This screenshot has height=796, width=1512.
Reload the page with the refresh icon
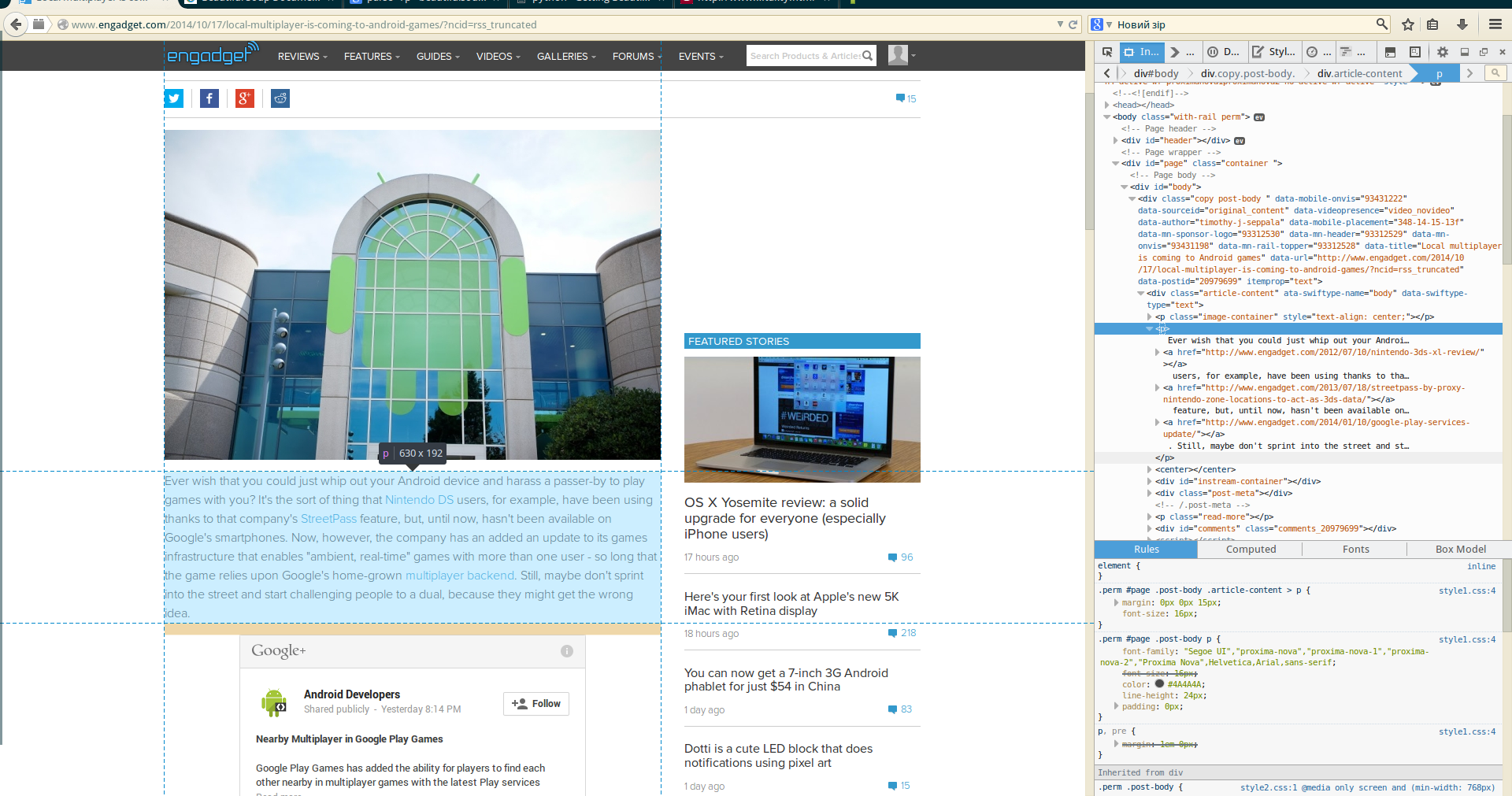pyautogui.click(x=1073, y=24)
